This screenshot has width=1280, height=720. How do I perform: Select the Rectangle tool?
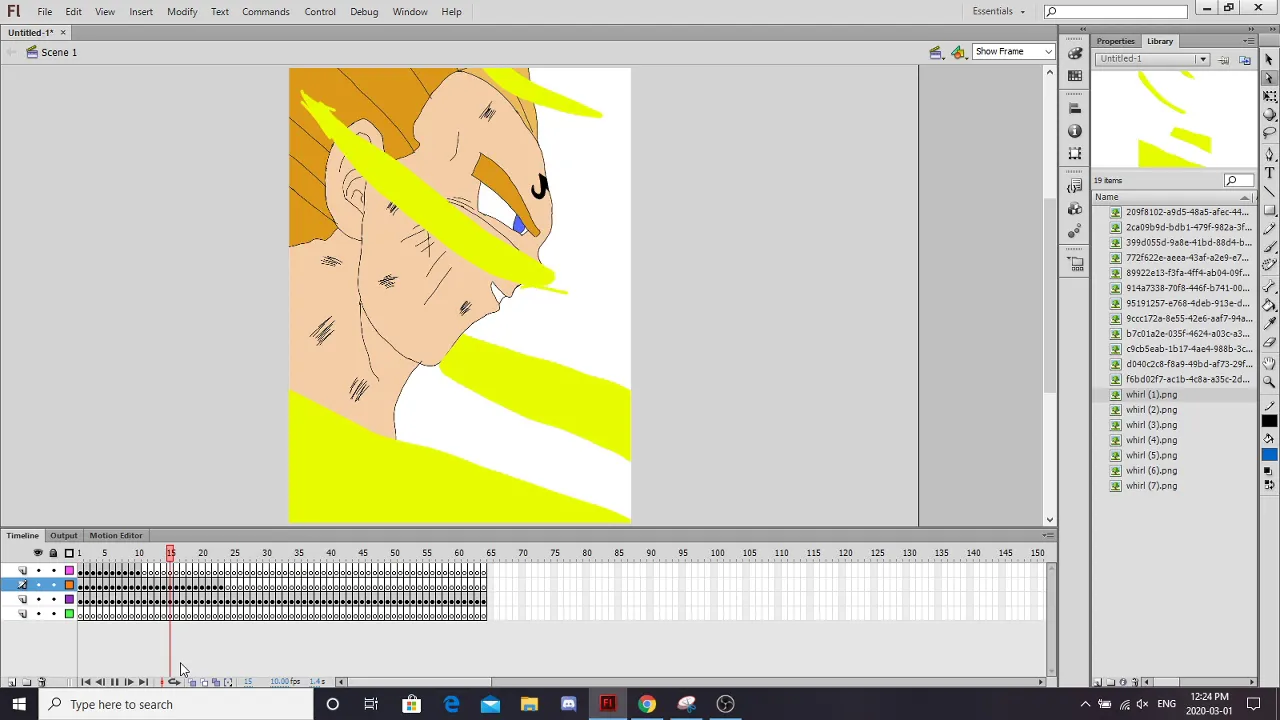1269,211
